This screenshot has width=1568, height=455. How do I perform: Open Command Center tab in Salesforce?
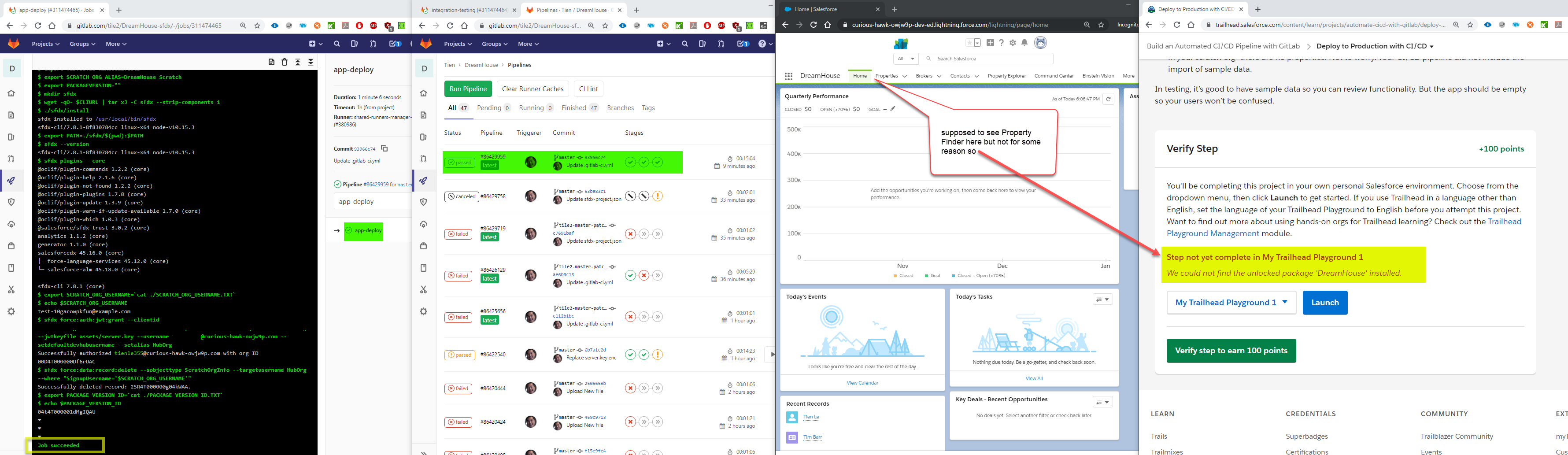pos(1054,76)
